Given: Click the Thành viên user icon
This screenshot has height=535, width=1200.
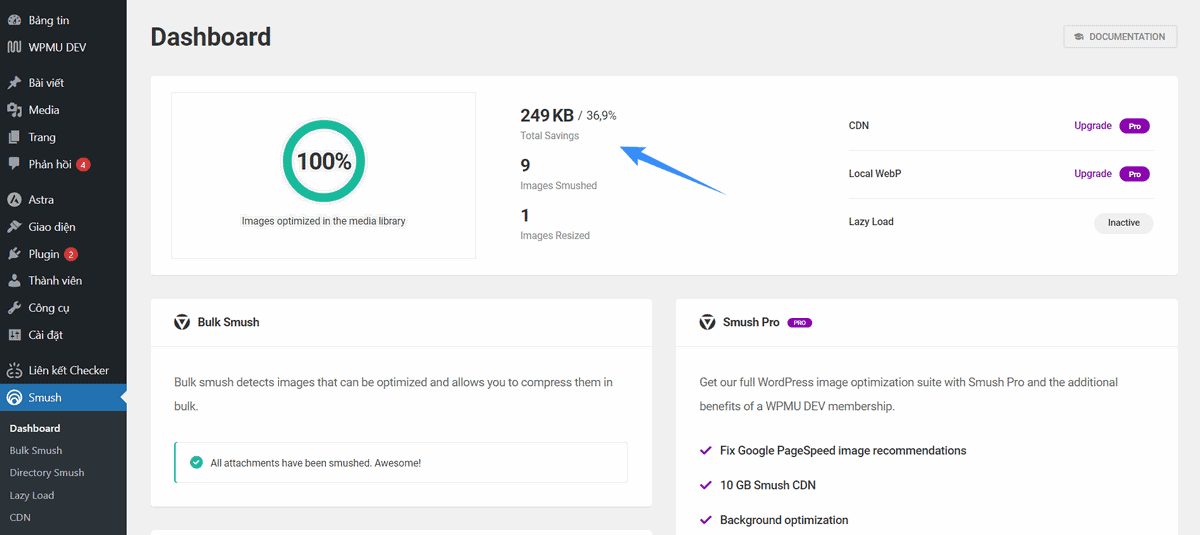Looking at the screenshot, I should tap(14, 281).
